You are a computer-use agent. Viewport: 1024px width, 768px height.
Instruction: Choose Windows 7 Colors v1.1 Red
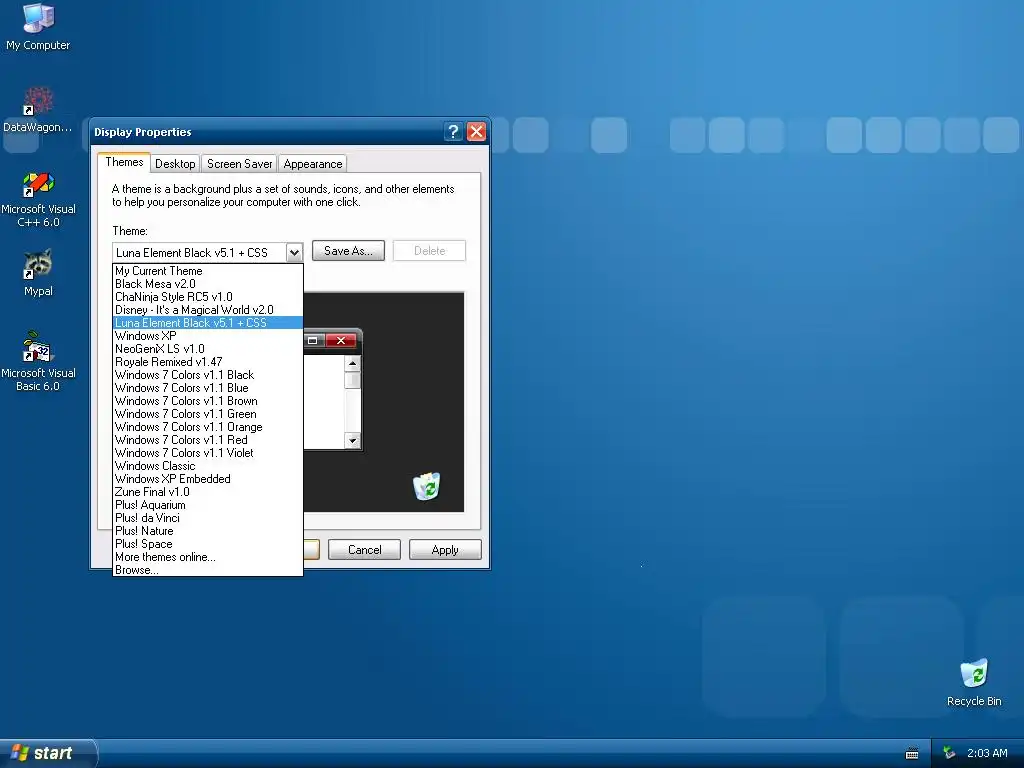click(x=208, y=440)
